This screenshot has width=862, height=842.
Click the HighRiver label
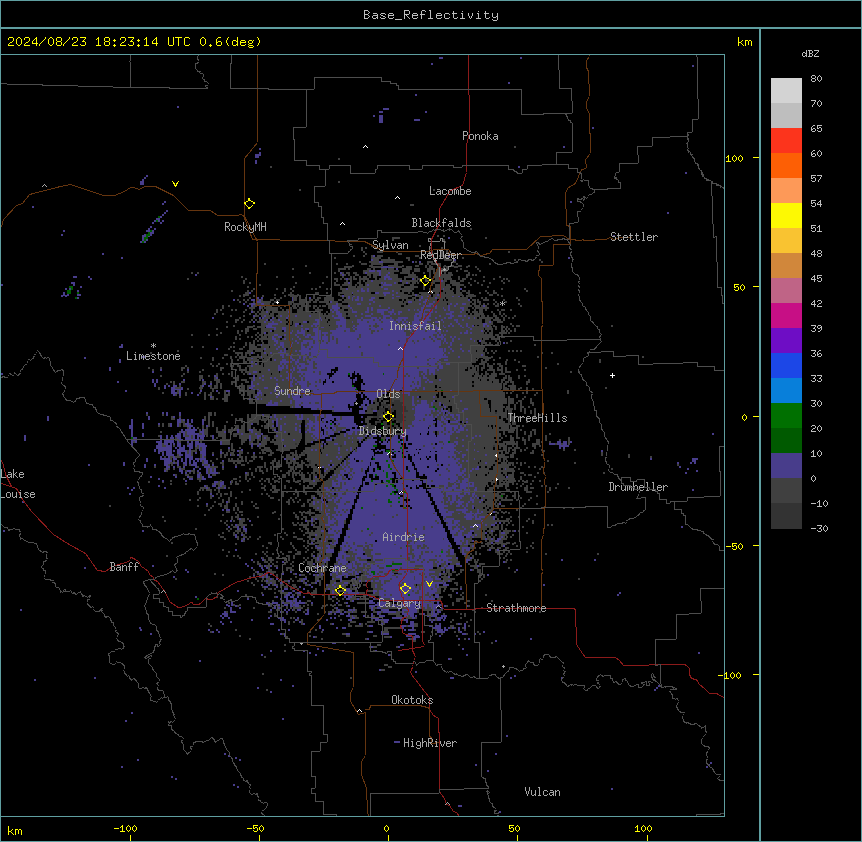point(430,743)
